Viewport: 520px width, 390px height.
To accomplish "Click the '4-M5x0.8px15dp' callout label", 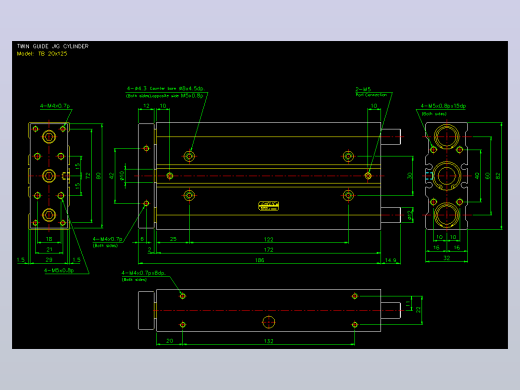I will point(443,106).
